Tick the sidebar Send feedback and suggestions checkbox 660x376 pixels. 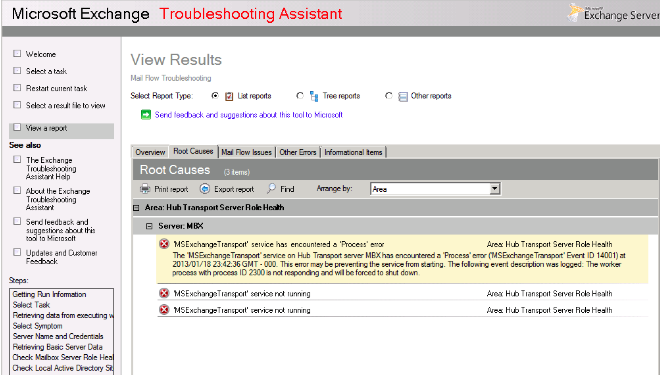17,221
